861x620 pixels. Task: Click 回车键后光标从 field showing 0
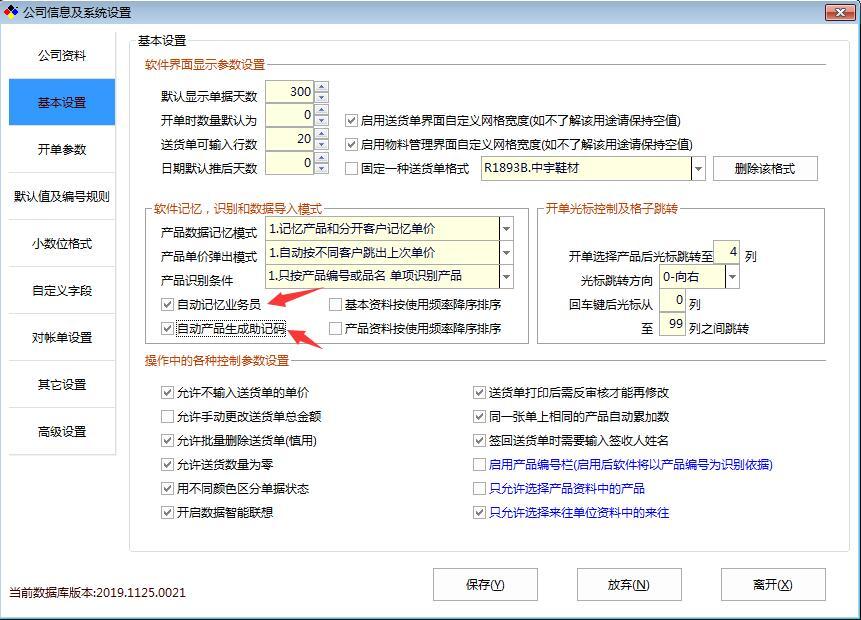click(672, 301)
